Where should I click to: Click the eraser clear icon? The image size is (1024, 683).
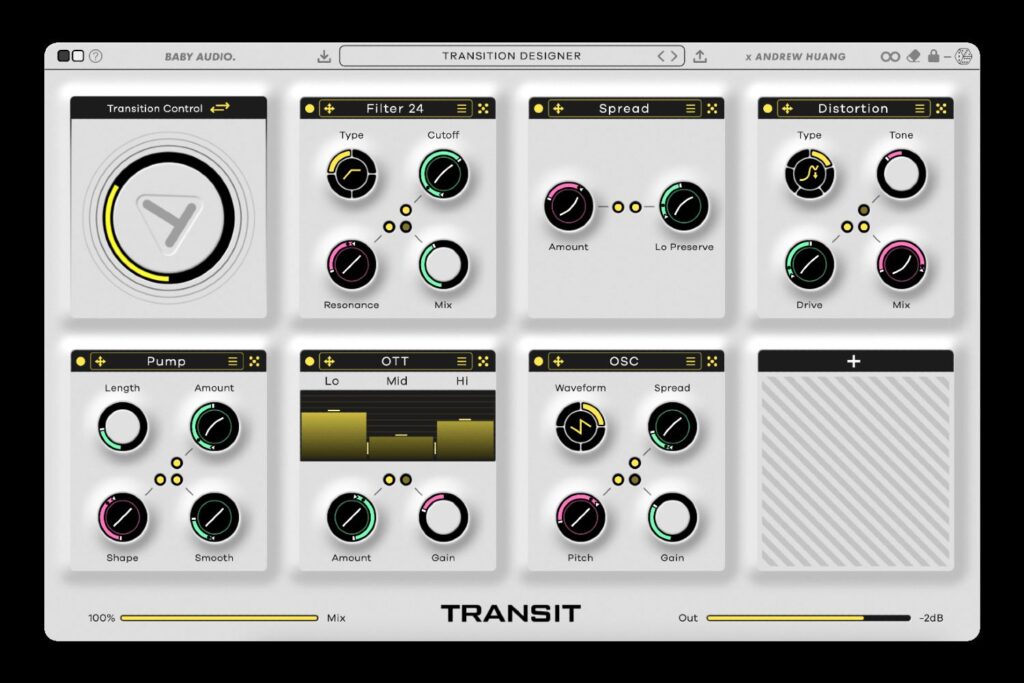[914, 56]
